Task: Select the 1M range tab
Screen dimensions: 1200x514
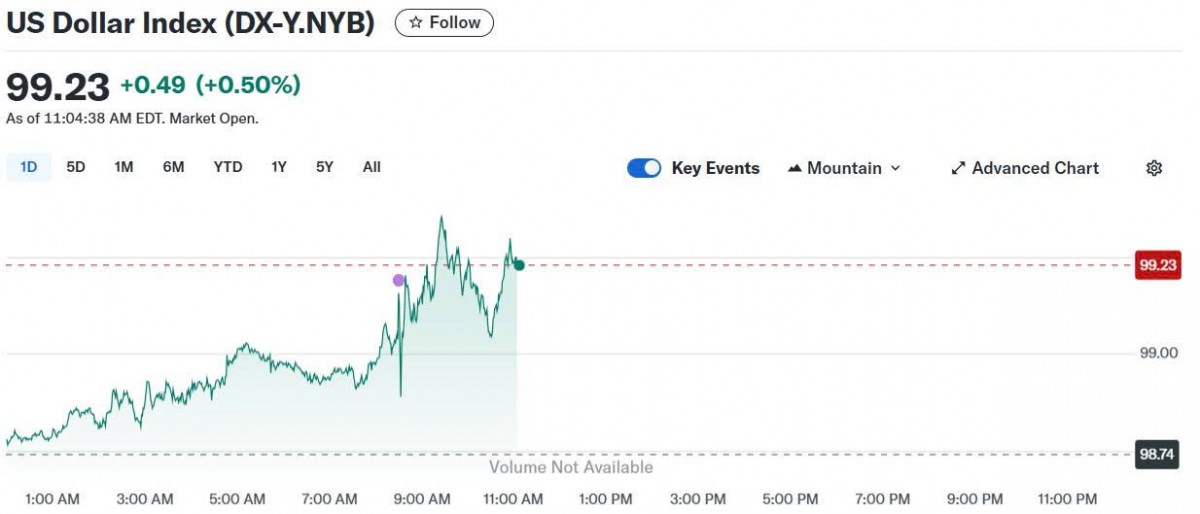Action: 124,167
